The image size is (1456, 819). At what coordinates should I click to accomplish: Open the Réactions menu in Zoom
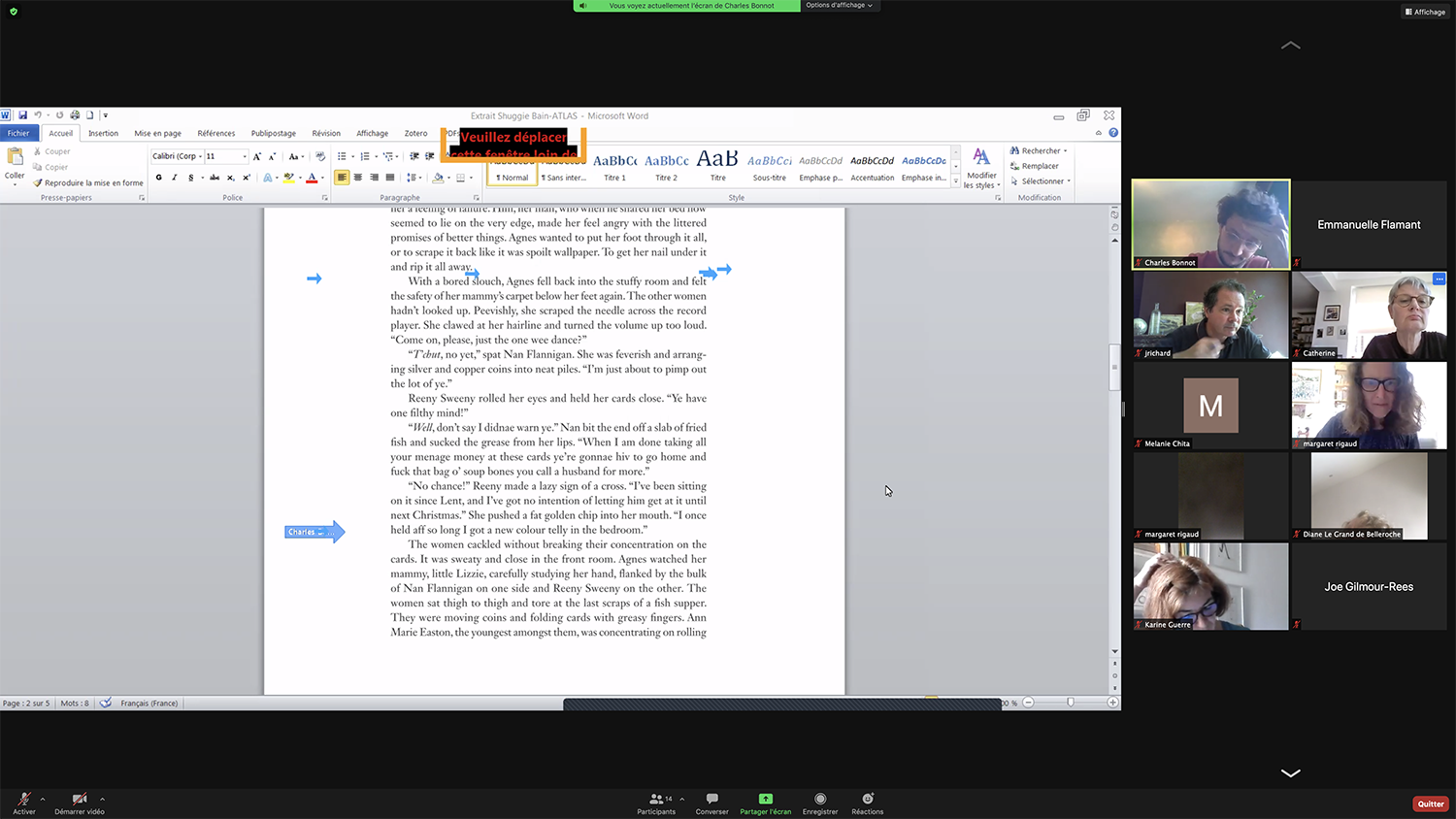[868, 803]
